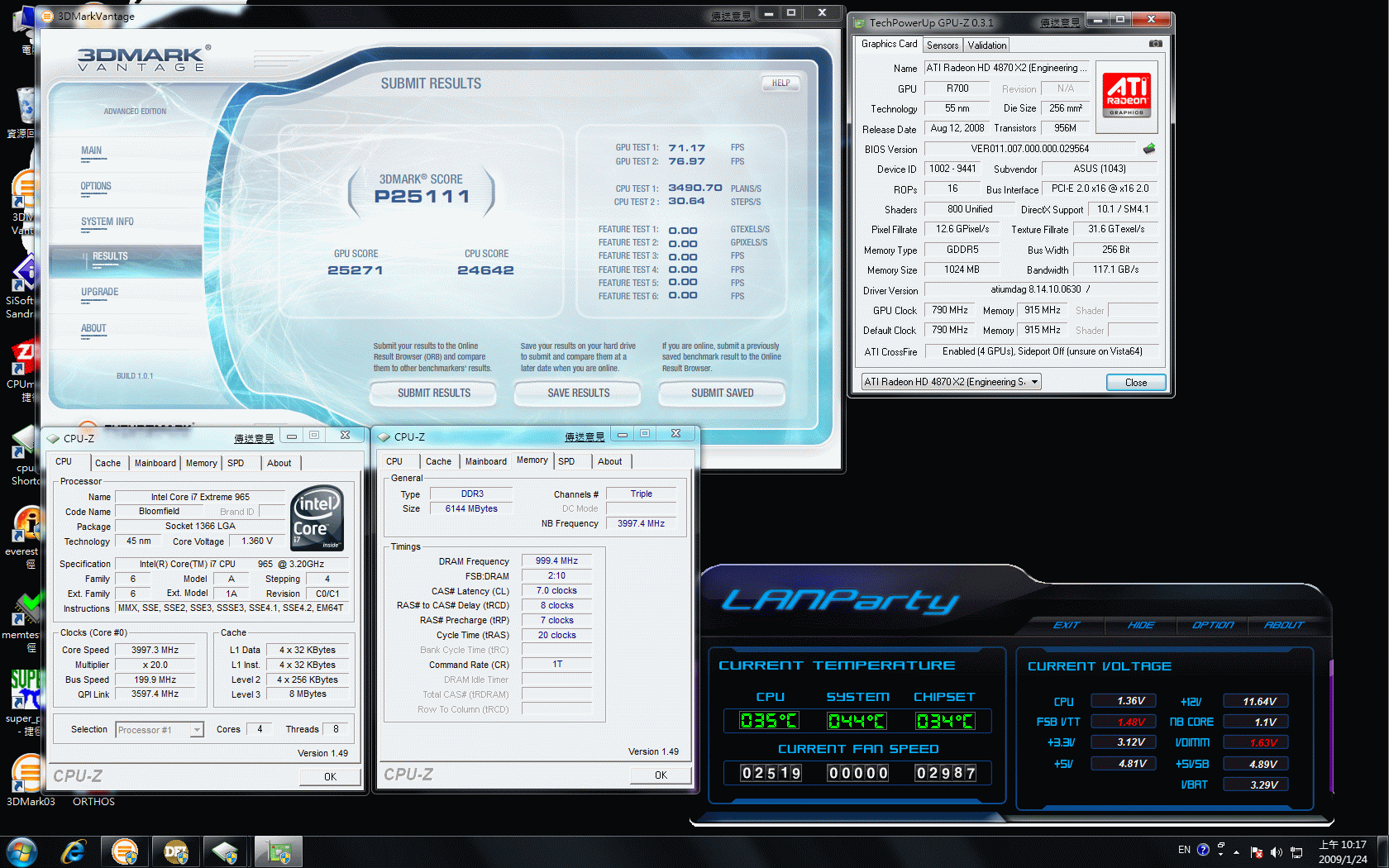
Task: Open the Processor #1 selection dropdown
Action: (x=160, y=730)
